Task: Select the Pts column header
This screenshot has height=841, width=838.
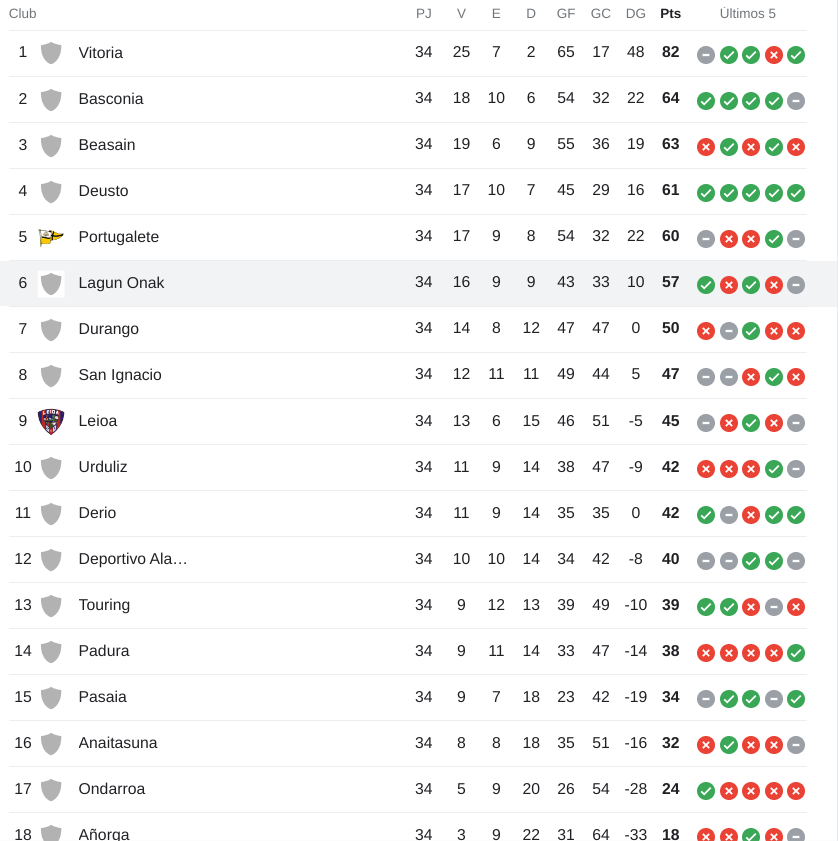Action: point(670,14)
